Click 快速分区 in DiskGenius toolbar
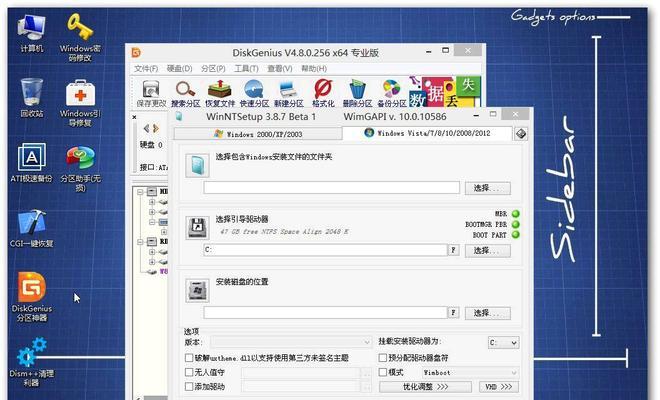This screenshot has height=400, width=660. pos(254,93)
